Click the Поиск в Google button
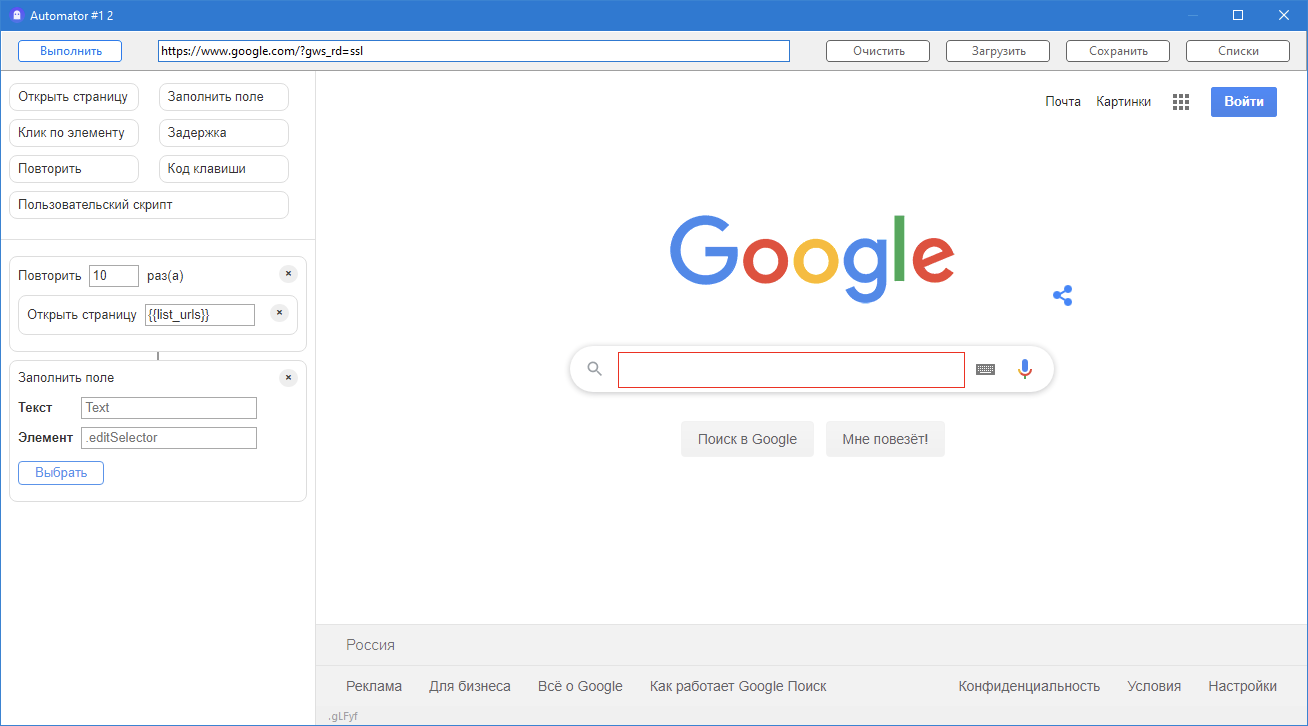Viewport: 1308px width, 726px height. pos(747,439)
